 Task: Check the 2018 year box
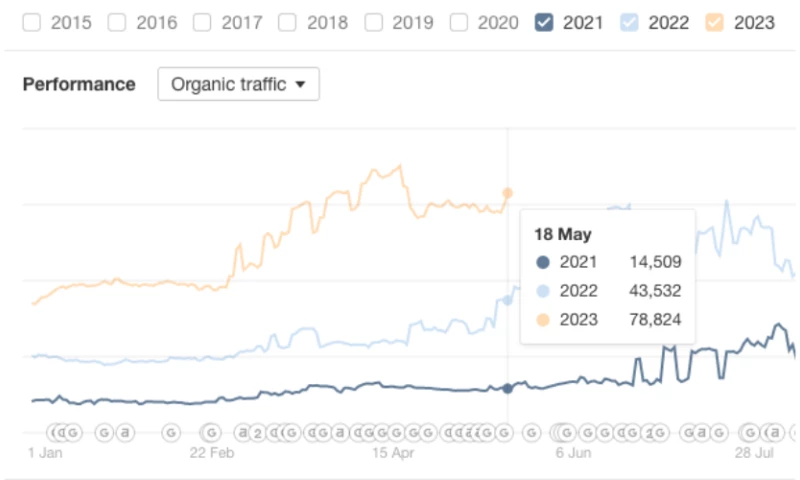(288, 22)
